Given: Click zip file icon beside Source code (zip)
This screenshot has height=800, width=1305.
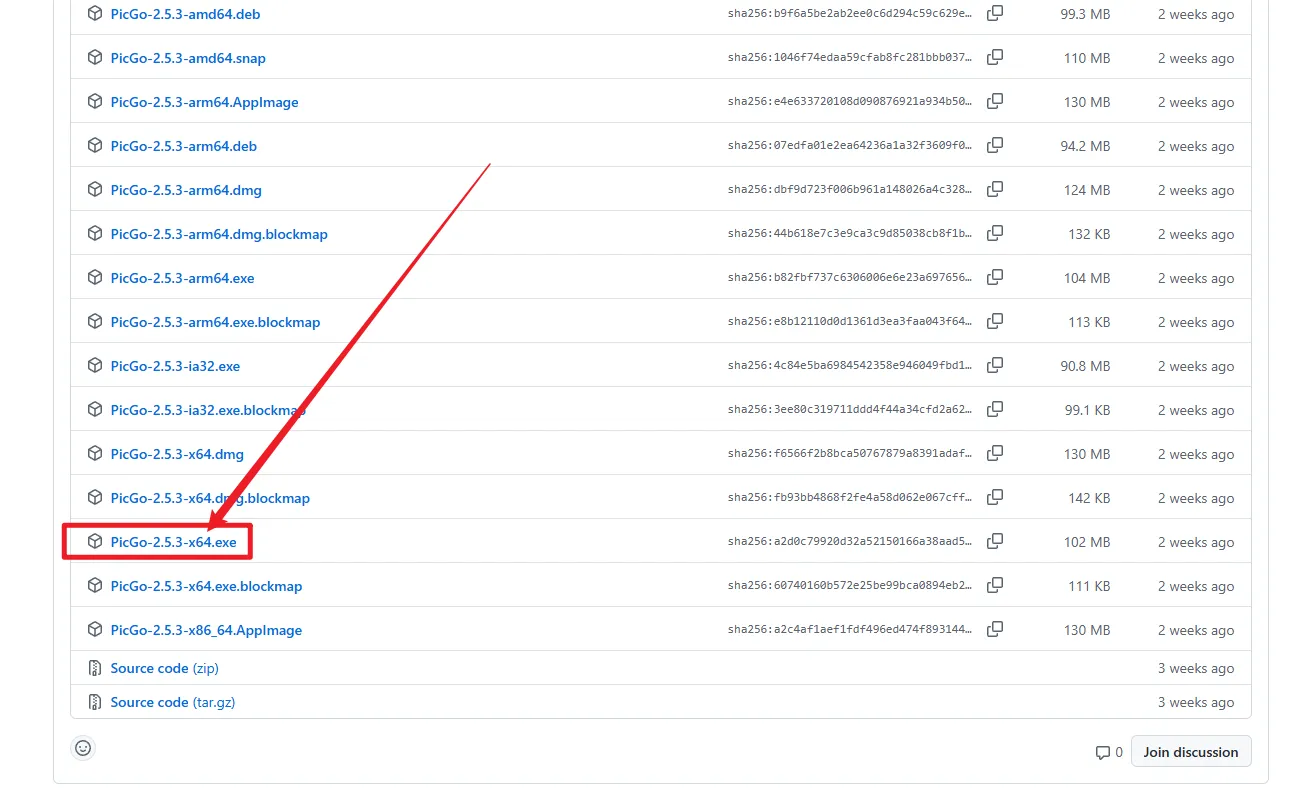Looking at the screenshot, I should click(x=95, y=668).
